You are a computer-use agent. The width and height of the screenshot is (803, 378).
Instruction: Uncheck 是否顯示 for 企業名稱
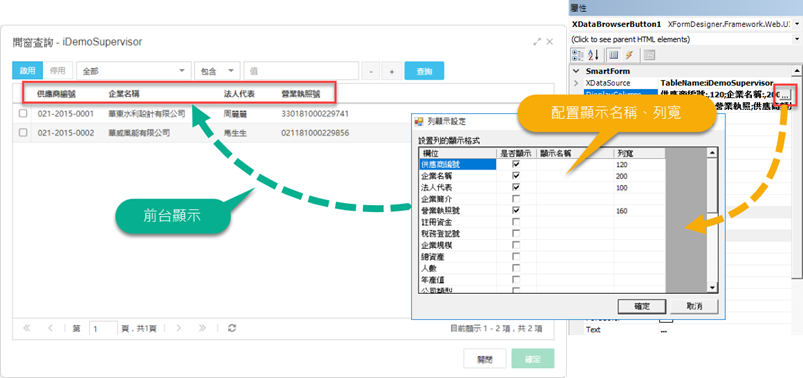pyautogui.click(x=516, y=176)
